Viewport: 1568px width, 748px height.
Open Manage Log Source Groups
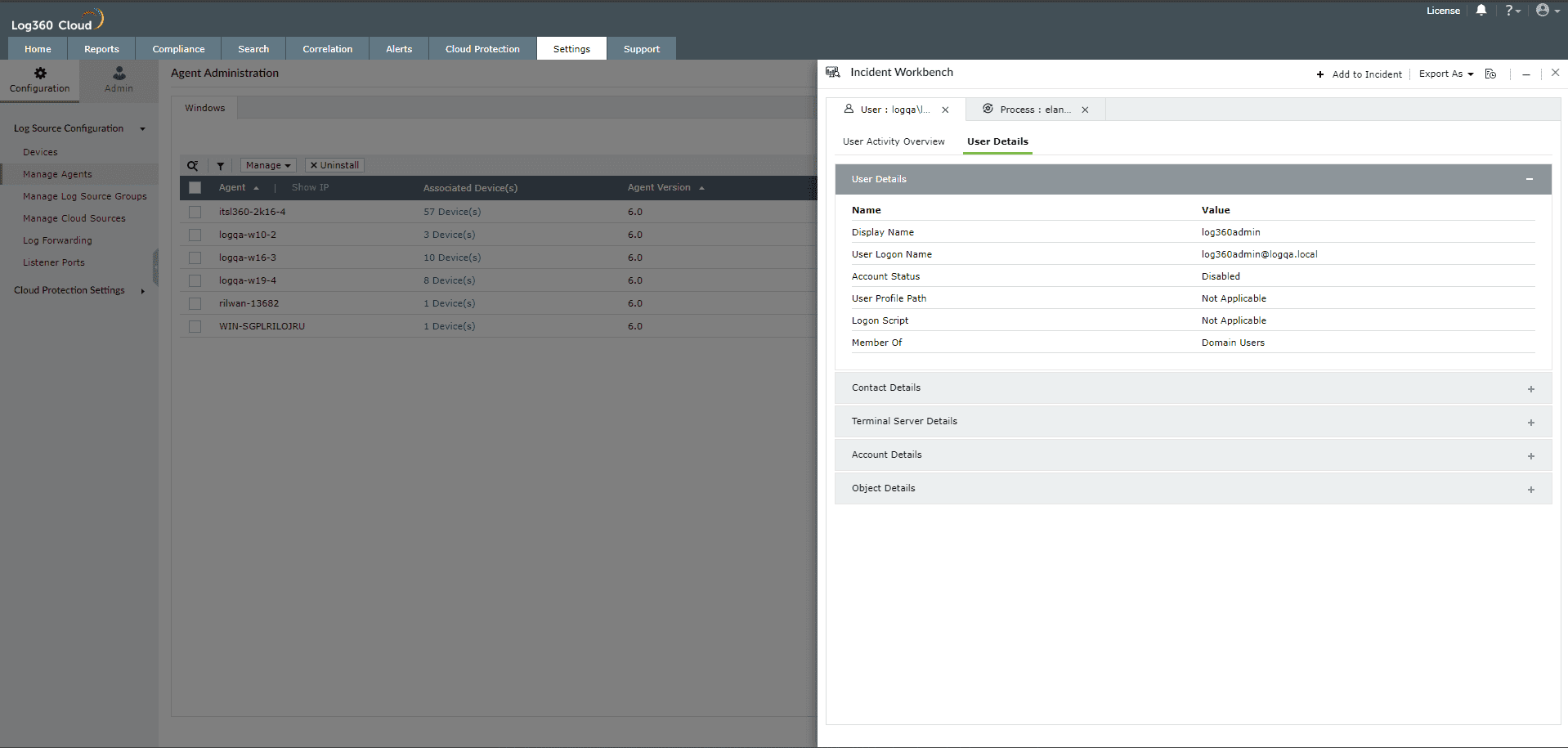(x=85, y=196)
